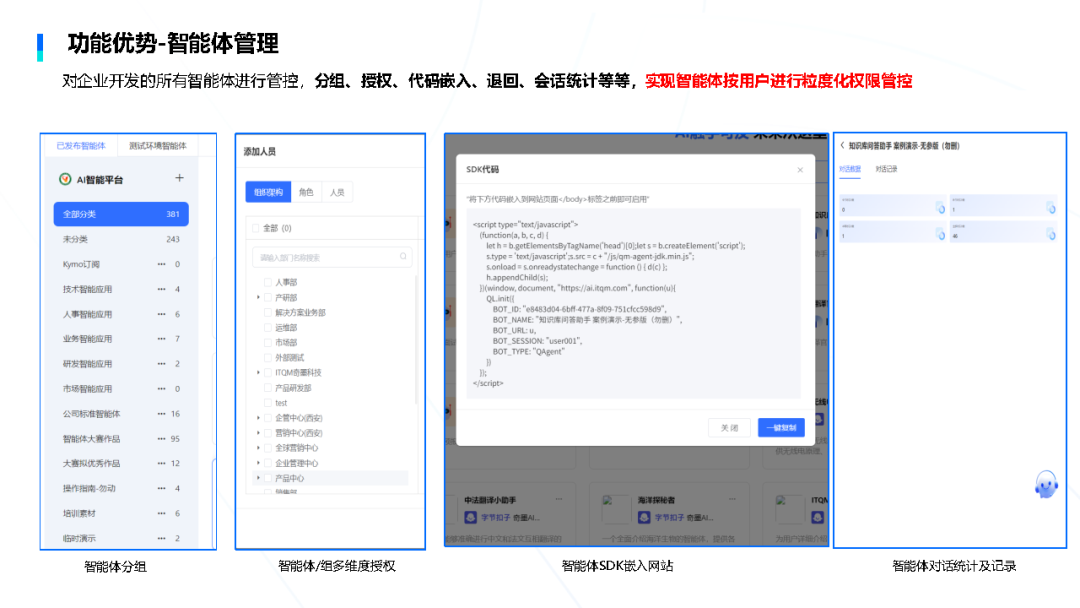Open the more menu for 公司标准智能体
The height and width of the screenshot is (608, 1080).
coord(161,414)
